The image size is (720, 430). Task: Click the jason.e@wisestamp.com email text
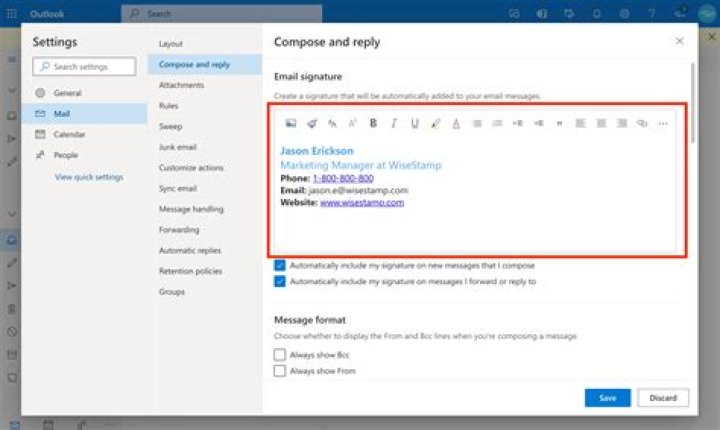pyautogui.click(x=358, y=190)
